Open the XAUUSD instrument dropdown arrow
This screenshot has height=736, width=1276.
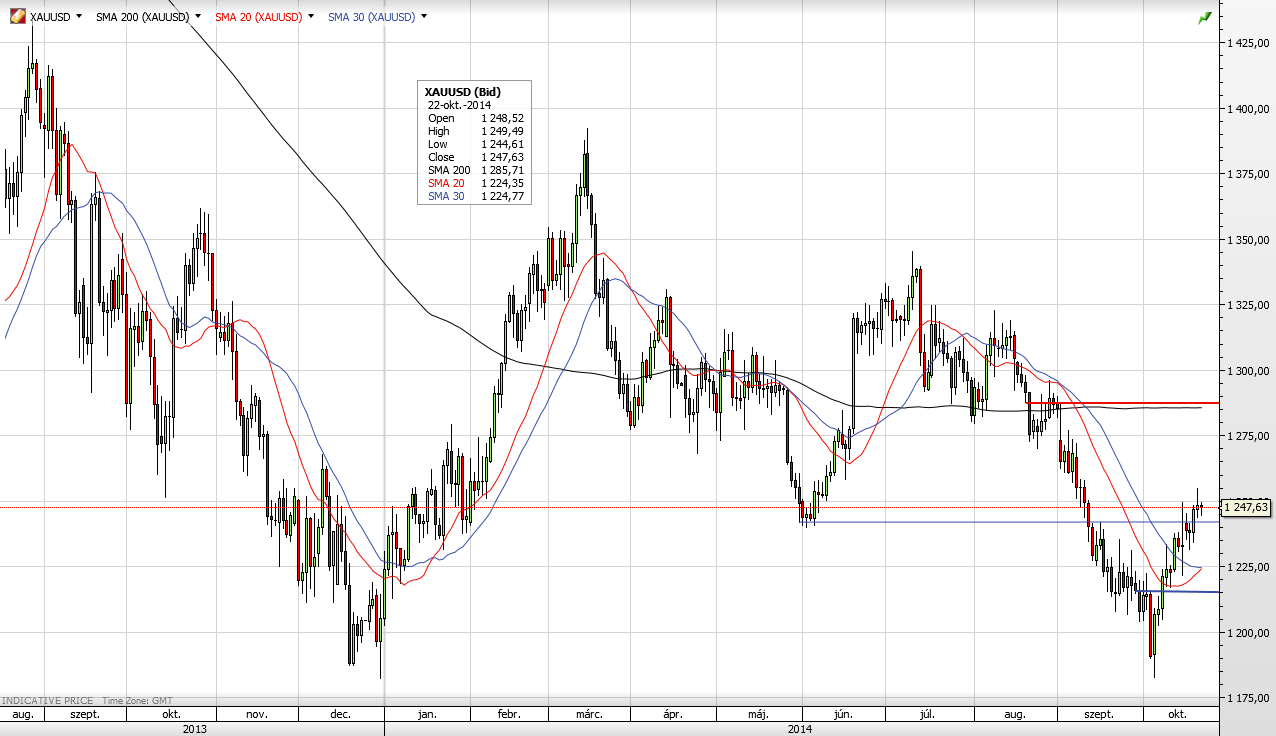pos(81,17)
